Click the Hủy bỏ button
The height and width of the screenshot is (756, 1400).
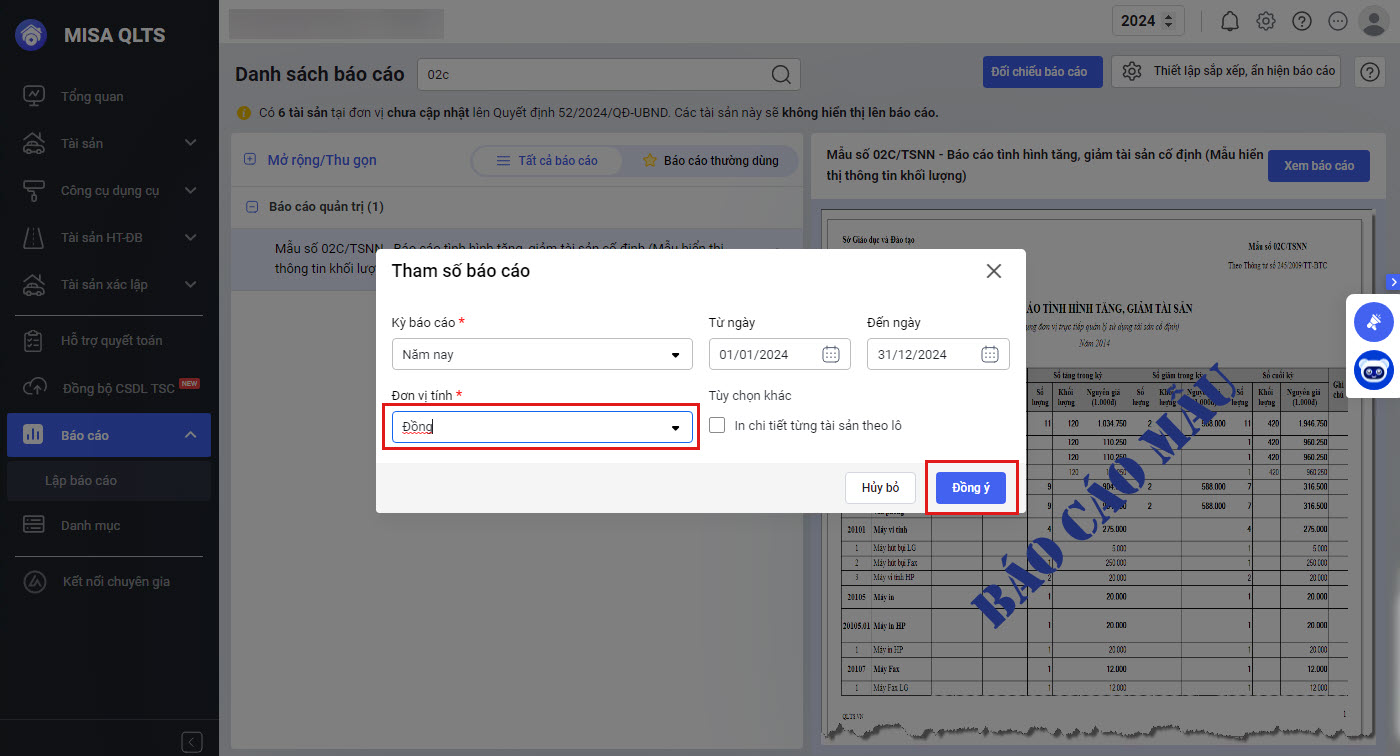(881, 488)
